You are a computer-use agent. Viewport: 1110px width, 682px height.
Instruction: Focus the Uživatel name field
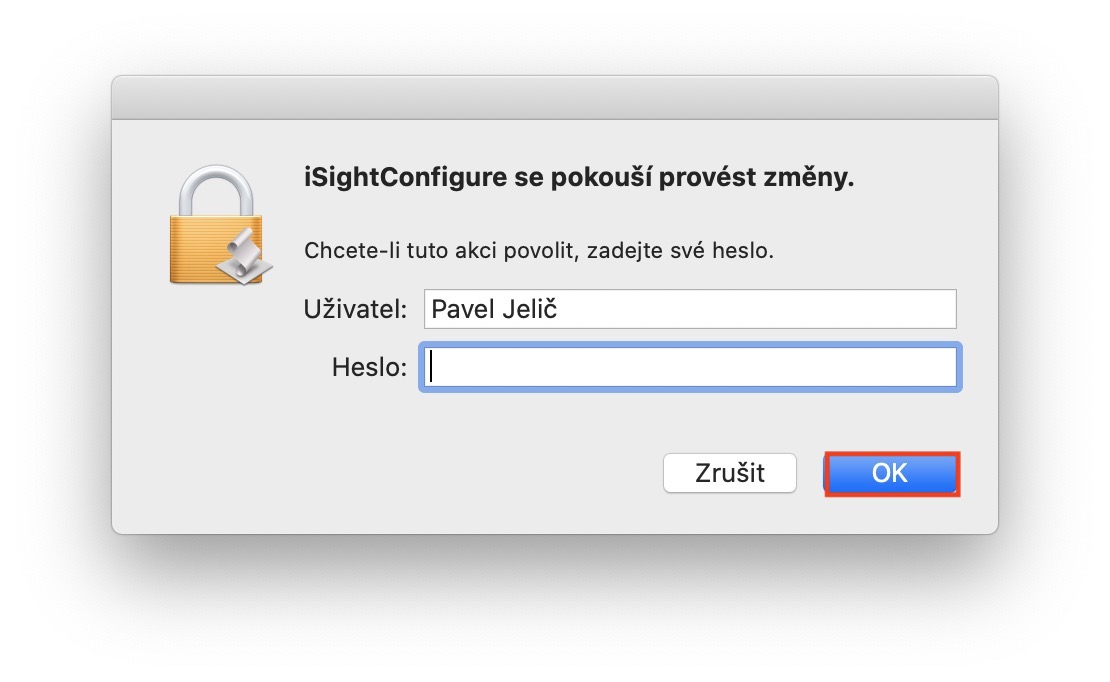tap(690, 310)
